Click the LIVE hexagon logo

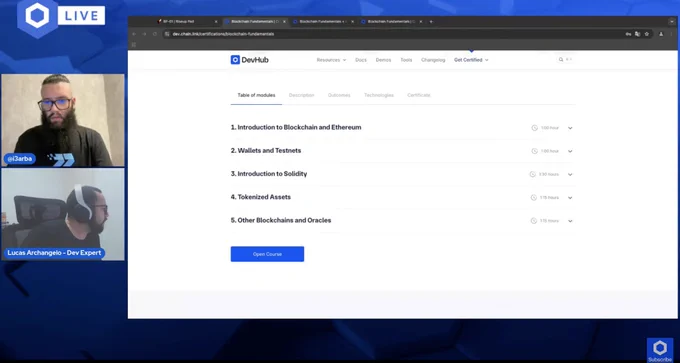click(x=37, y=16)
